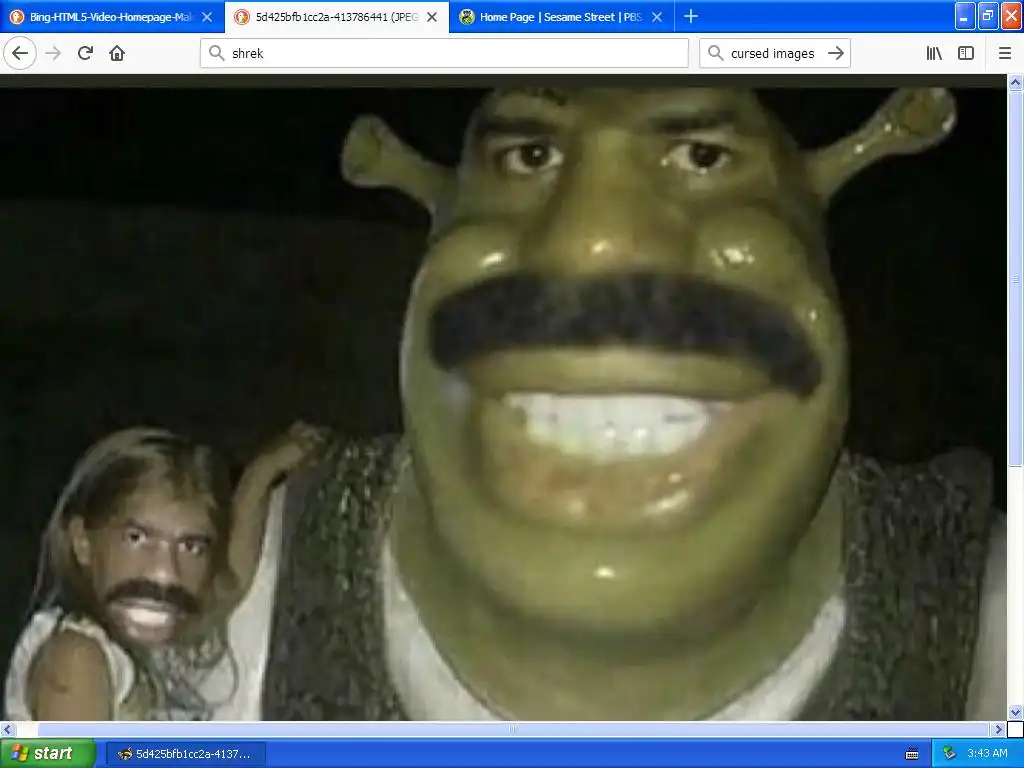Open the browser home page

coord(117,53)
